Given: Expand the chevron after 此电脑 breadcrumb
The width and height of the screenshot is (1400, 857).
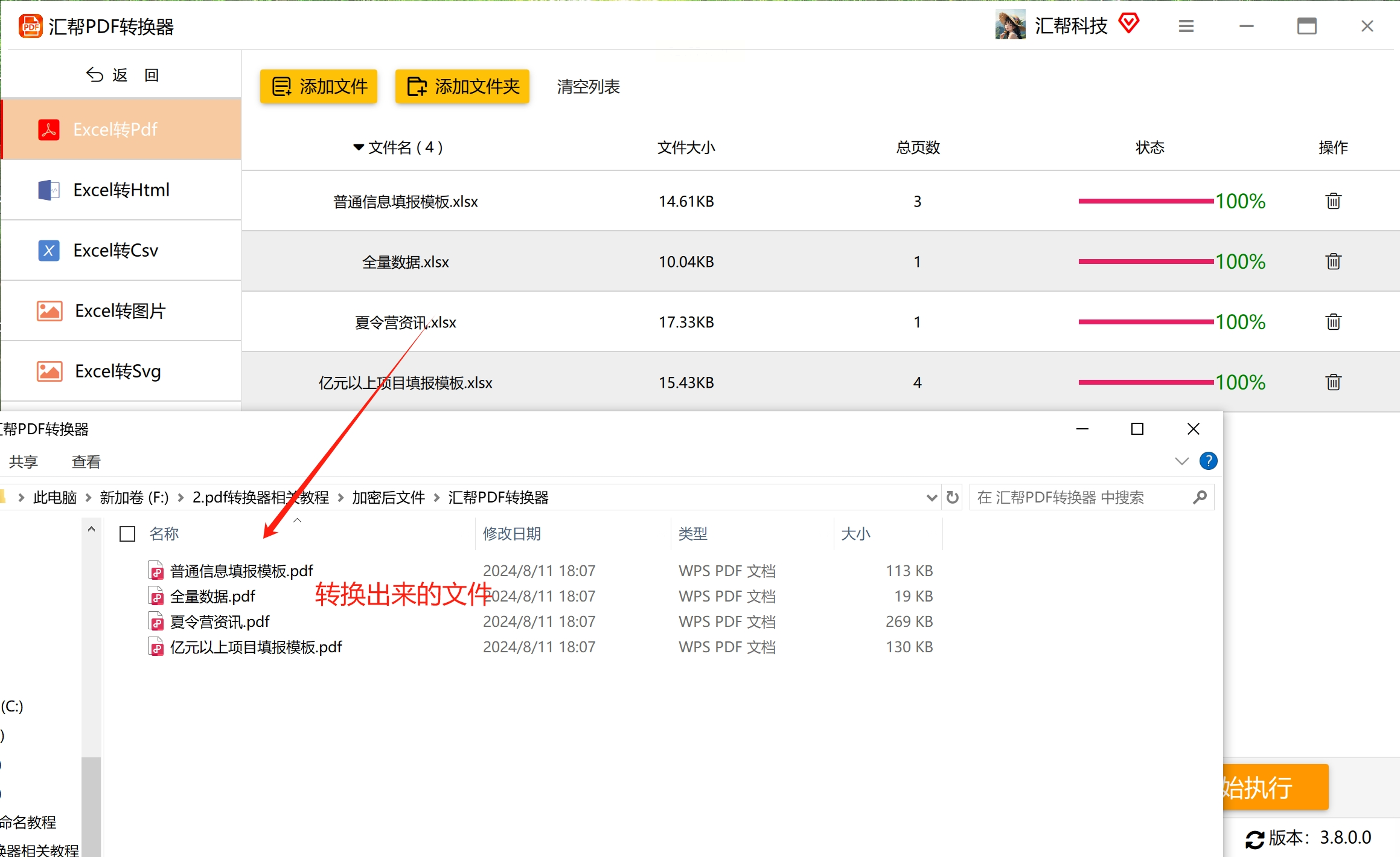Looking at the screenshot, I should [88, 497].
